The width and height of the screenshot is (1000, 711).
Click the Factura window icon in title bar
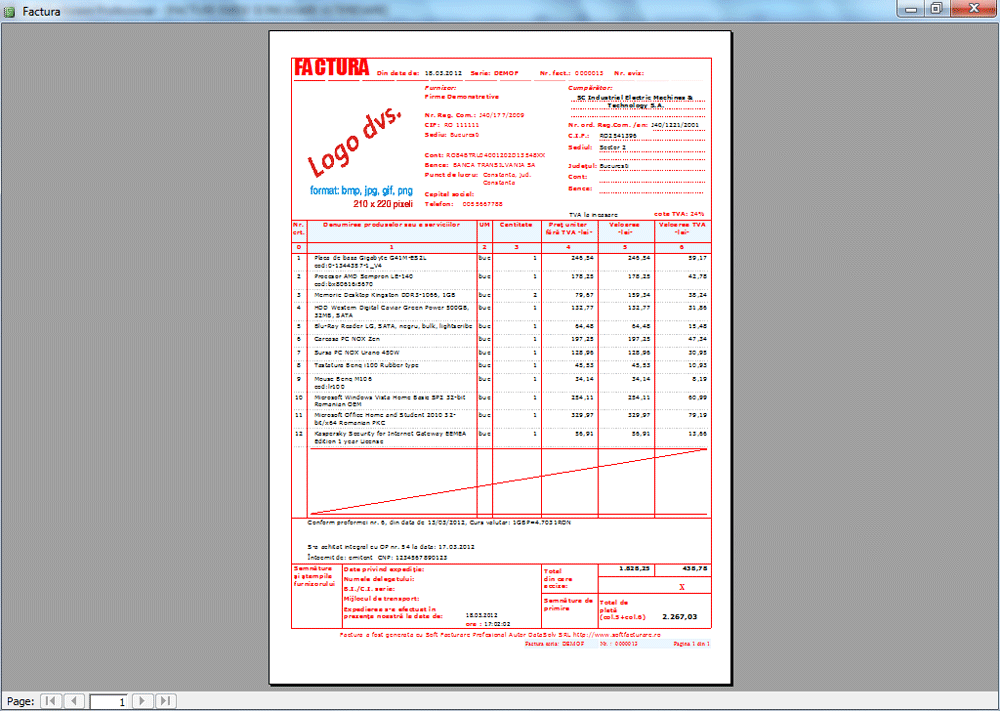pyautogui.click(x=10, y=9)
